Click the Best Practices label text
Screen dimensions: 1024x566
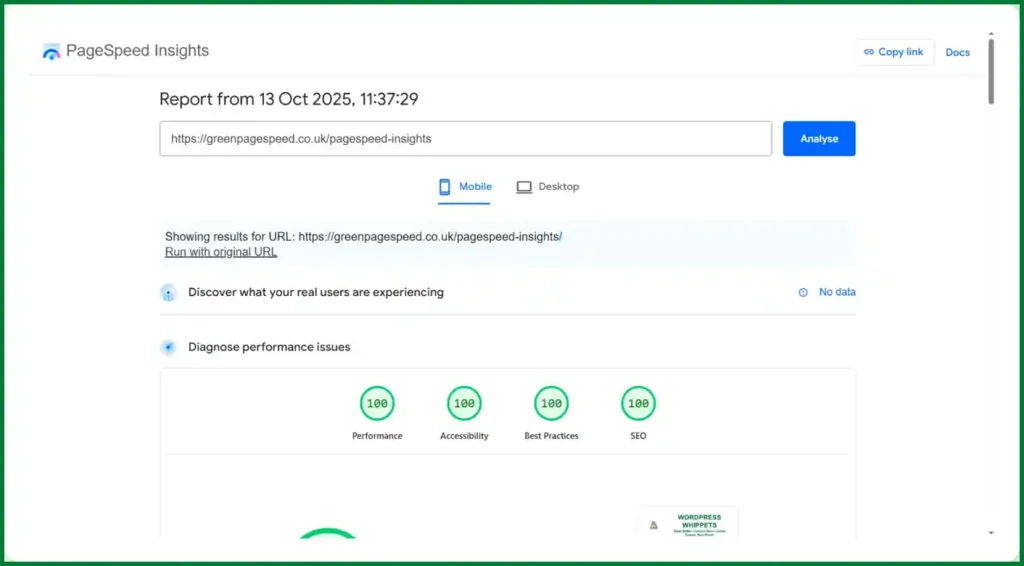point(551,436)
